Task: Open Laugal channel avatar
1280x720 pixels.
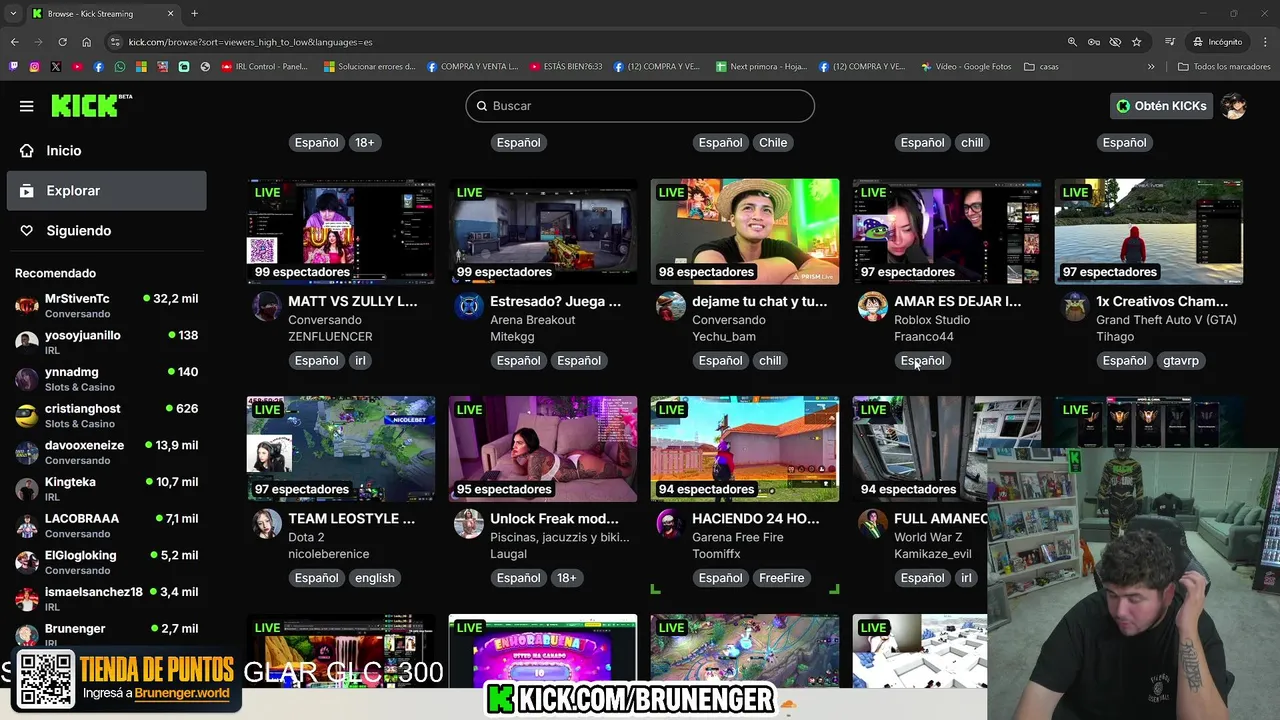Action: 469,523
